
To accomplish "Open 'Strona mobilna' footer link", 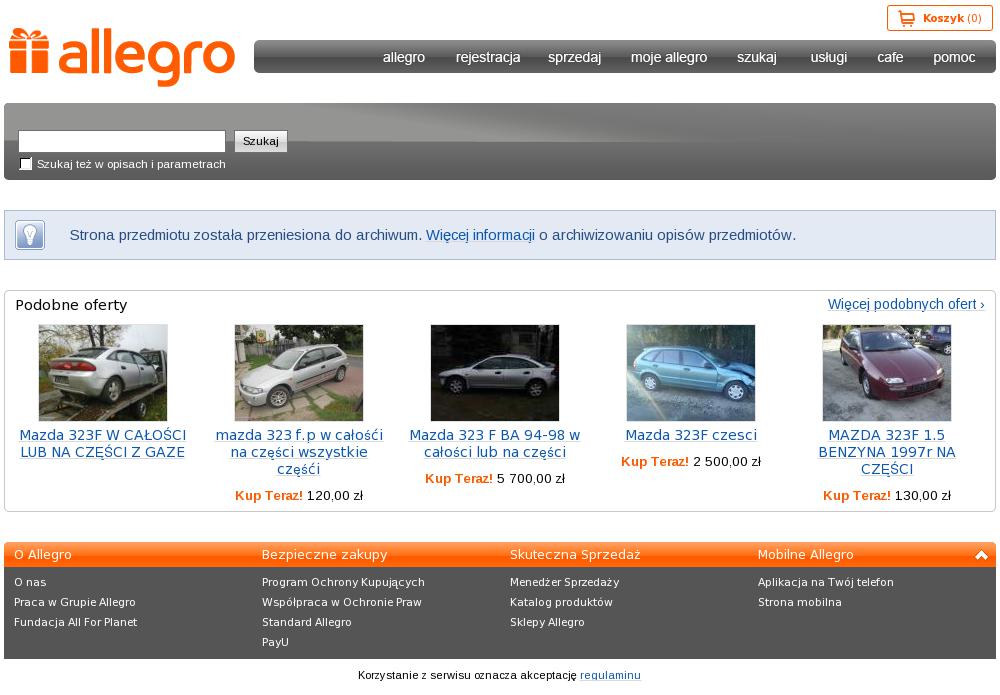I will click(x=800, y=603).
